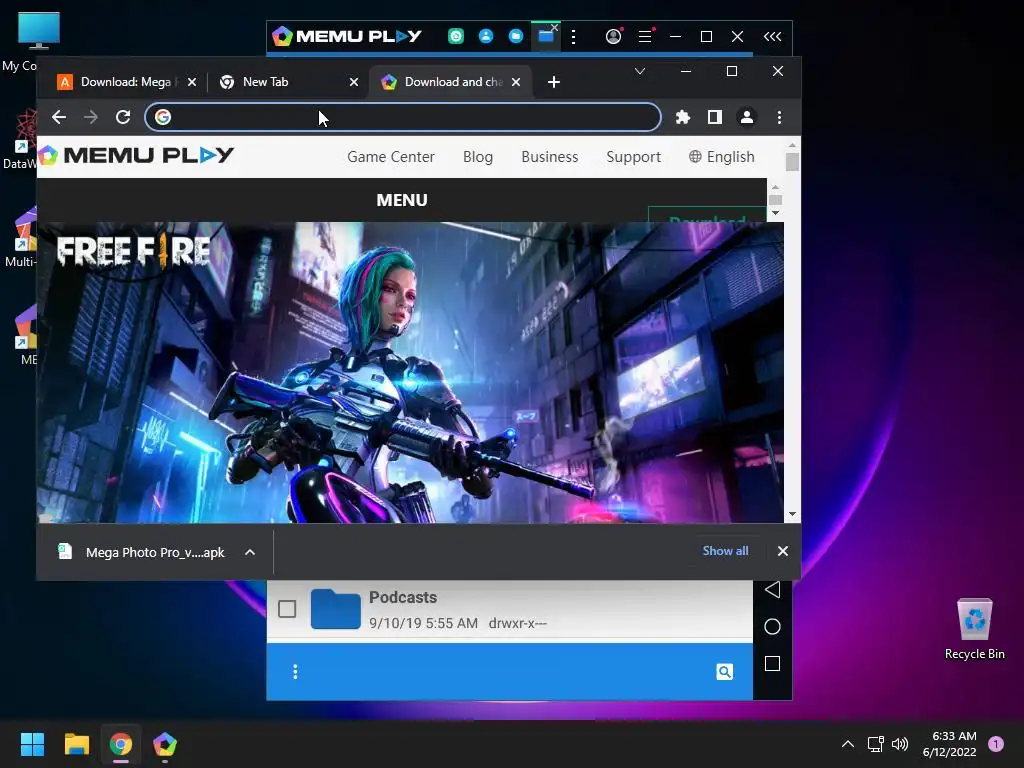Open the MEmu hamburger menu icon
The height and width of the screenshot is (768, 1024).
pyautogui.click(x=645, y=37)
